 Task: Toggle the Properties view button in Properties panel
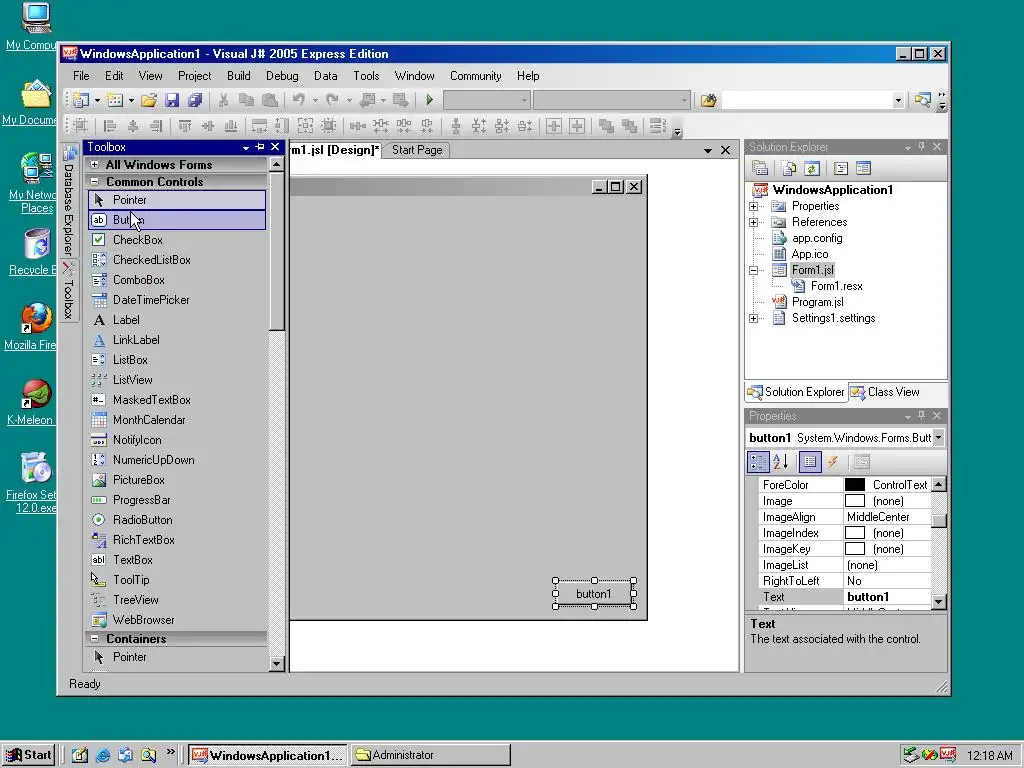[810, 462]
